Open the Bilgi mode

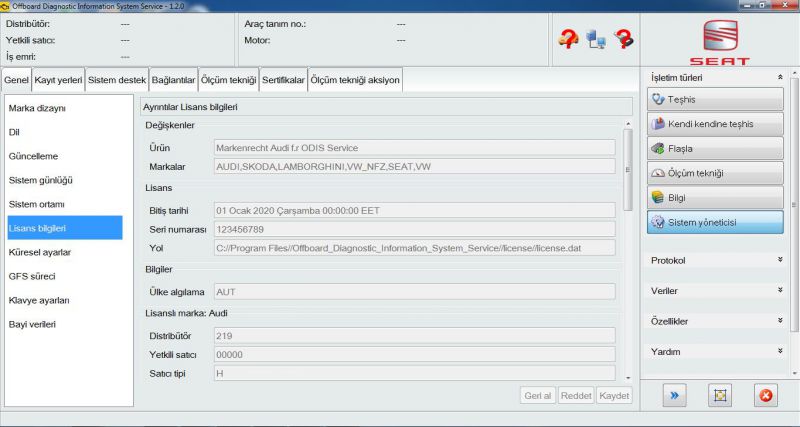(x=715, y=197)
